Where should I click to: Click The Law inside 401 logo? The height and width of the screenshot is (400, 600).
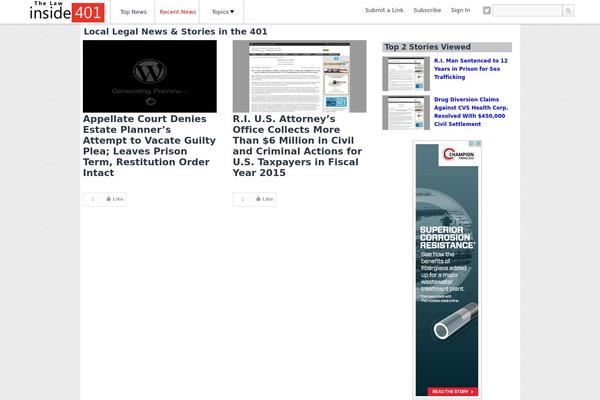pyautogui.click(x=67, y=11)
